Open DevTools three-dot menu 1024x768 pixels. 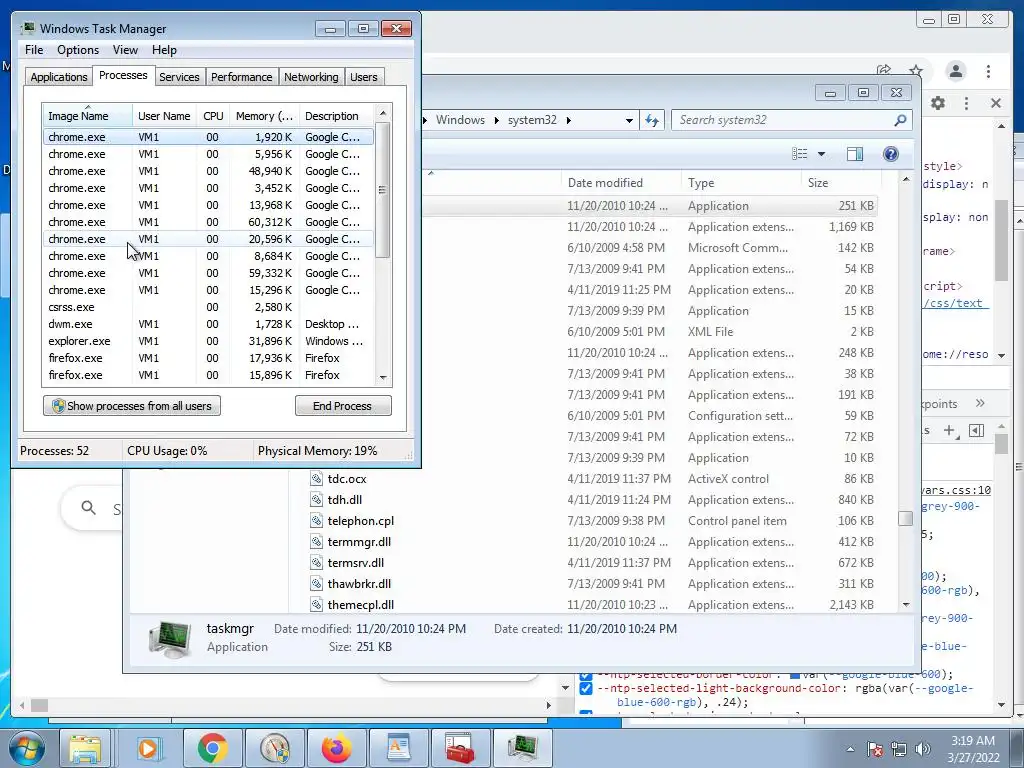pos(967,103)
